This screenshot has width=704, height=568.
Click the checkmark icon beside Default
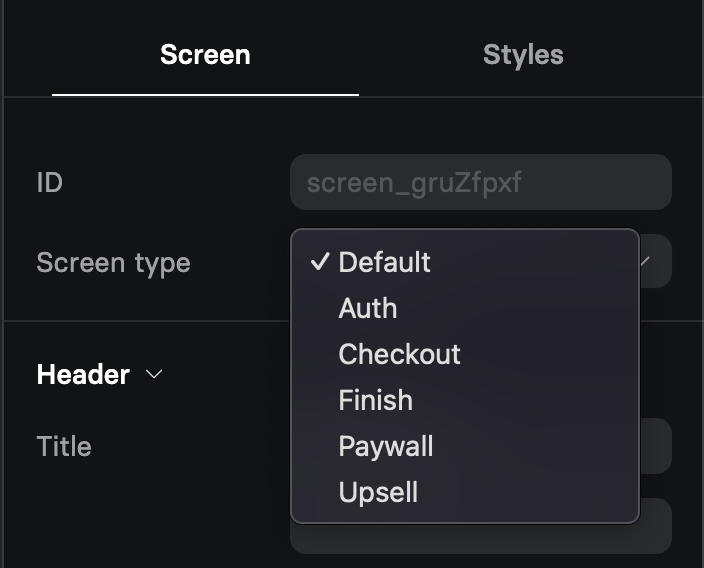tap(320, 262)
